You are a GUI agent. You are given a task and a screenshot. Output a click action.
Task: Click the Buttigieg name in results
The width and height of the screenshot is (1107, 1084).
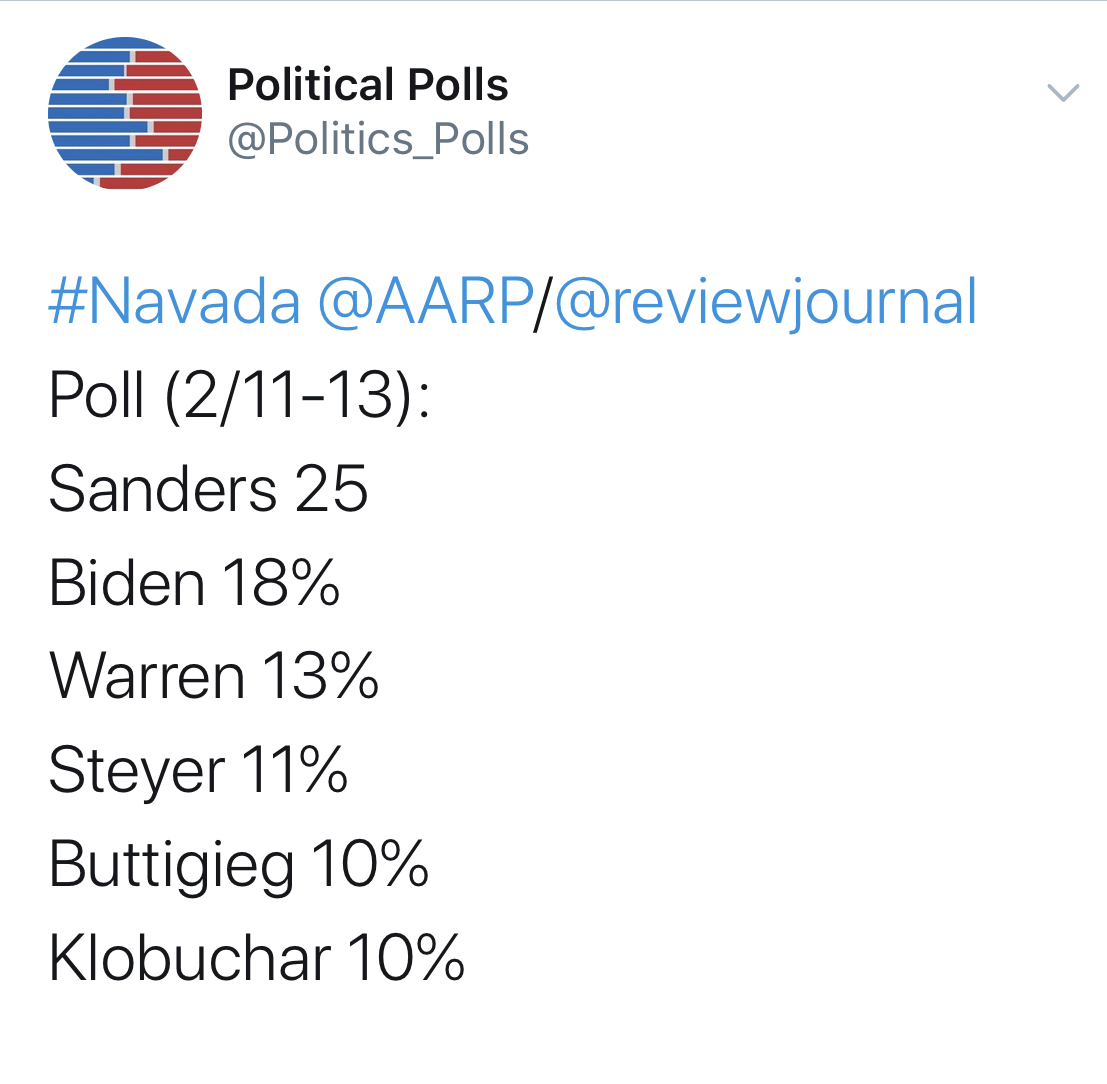pos(171,864)
